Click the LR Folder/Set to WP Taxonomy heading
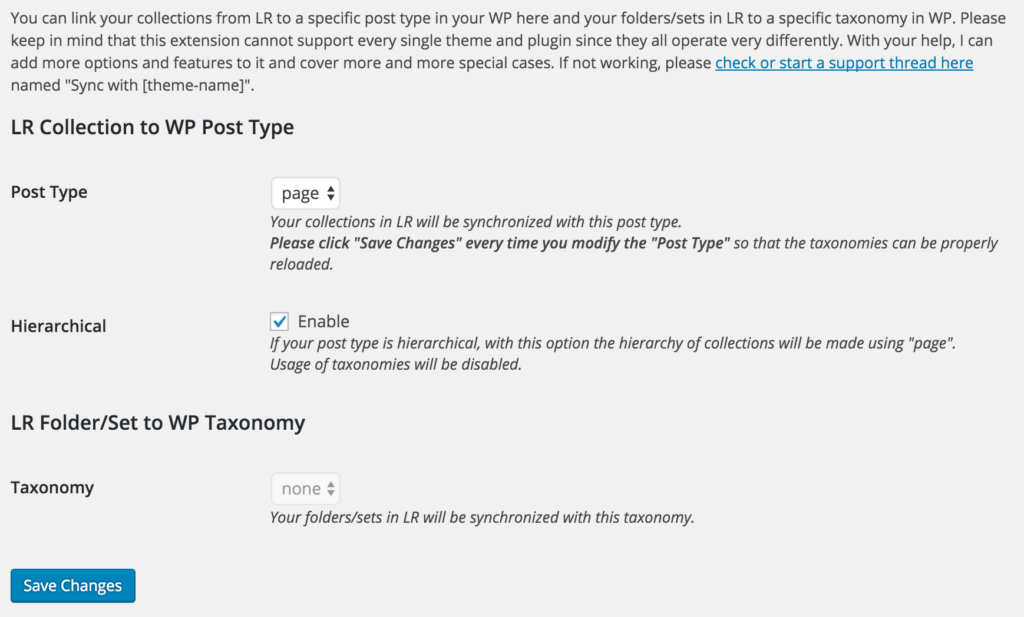The width and height of the screenshot is (1024, 617). [158, 422]
